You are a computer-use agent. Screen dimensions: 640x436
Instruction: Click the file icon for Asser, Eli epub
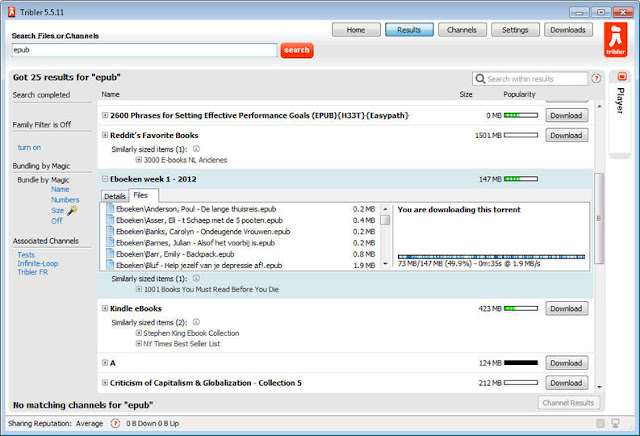tap(109, 220)
